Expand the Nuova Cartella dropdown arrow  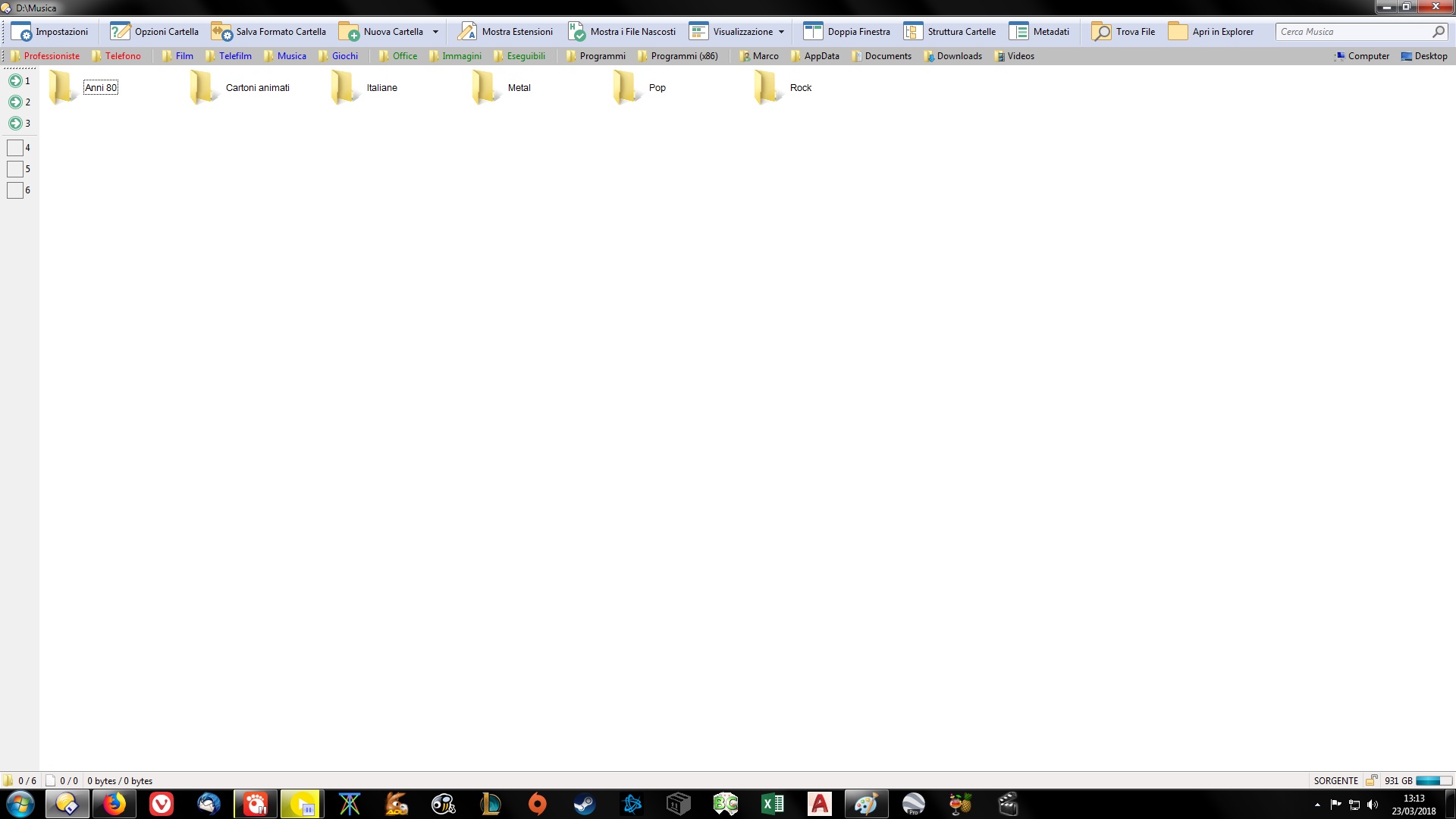[x=435, y=32]
